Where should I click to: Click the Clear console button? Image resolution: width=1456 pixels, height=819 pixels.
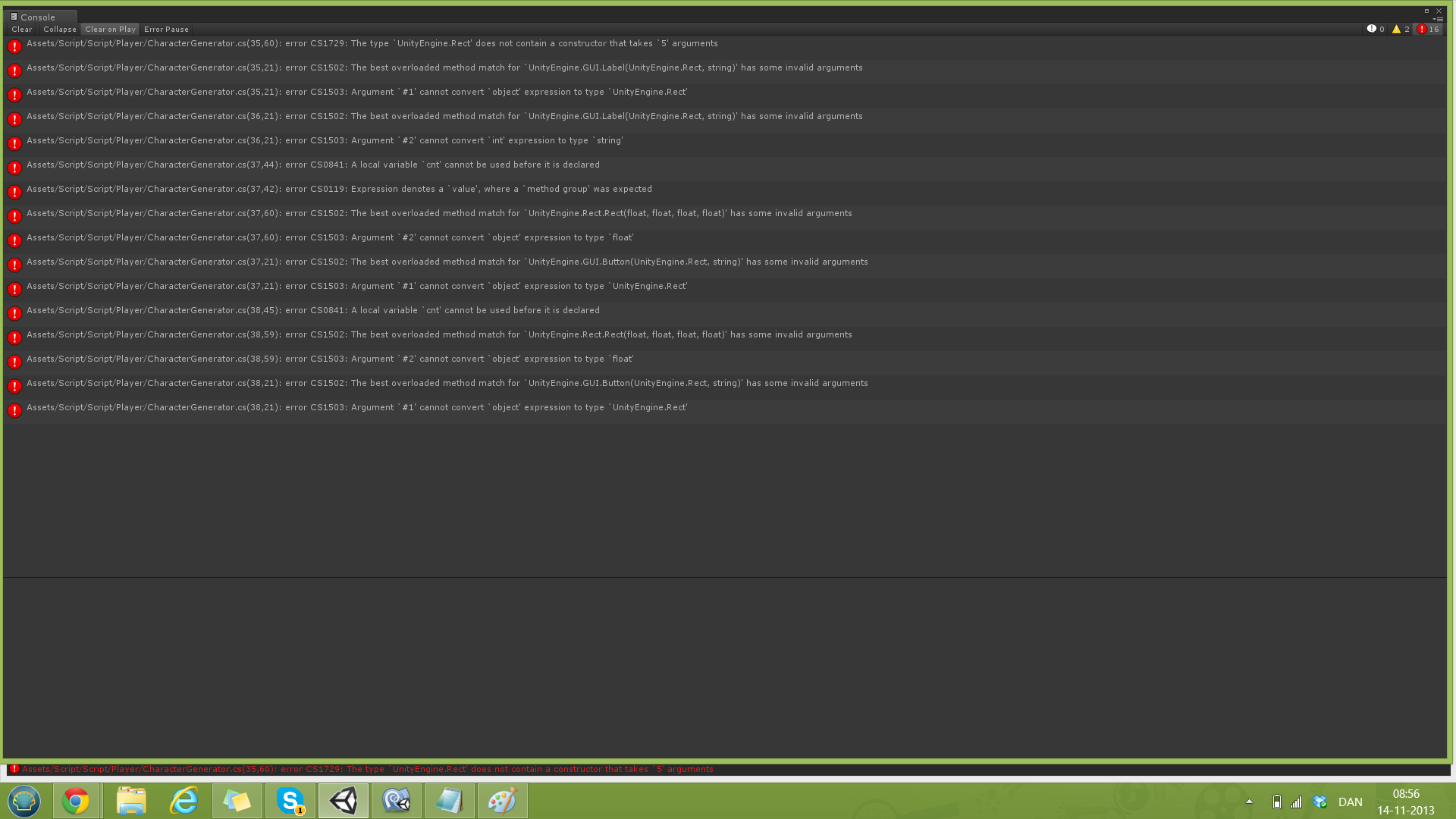(x=21, y=29)
